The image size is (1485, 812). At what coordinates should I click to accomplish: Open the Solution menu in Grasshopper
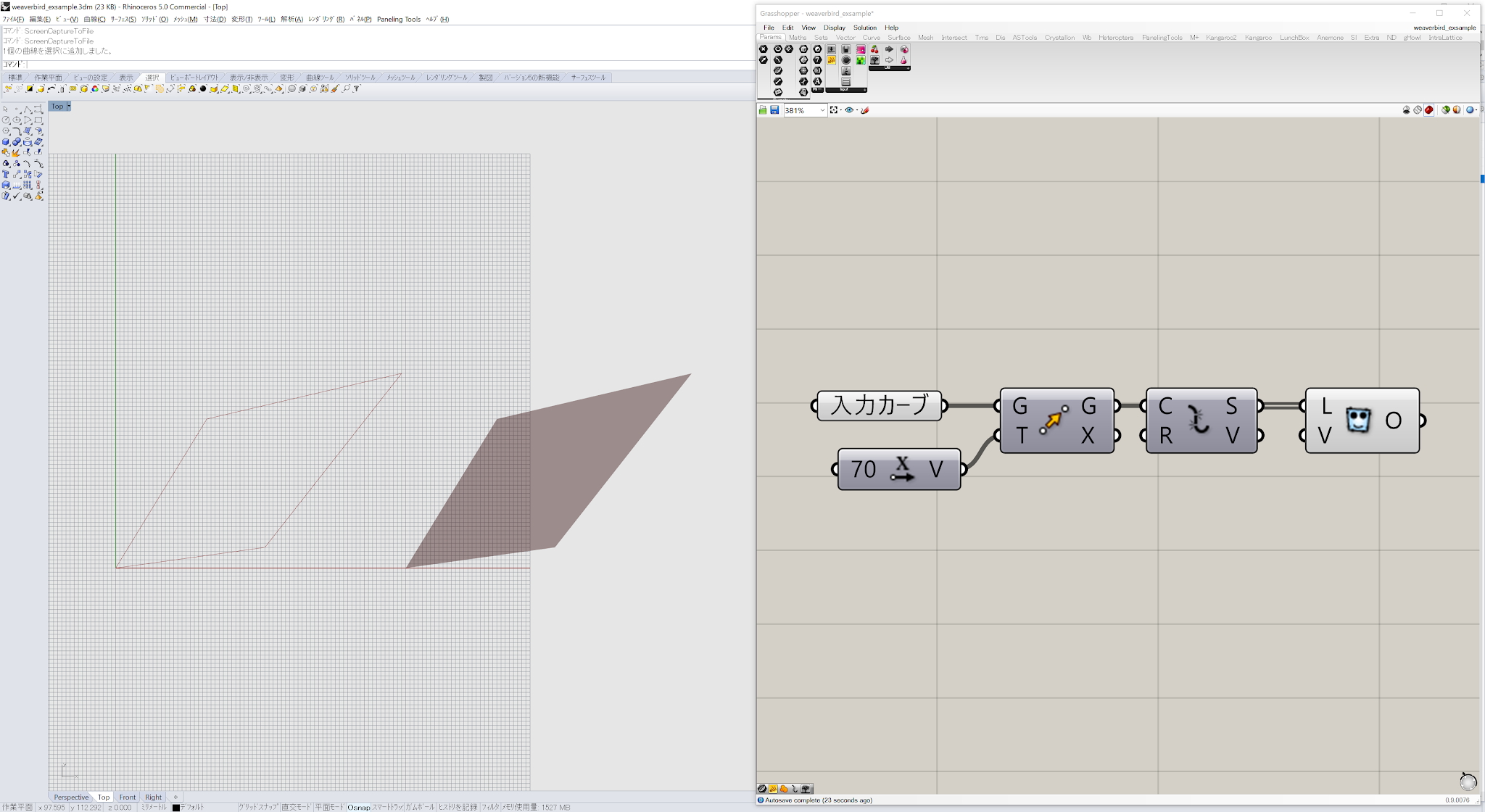(864, 28)
